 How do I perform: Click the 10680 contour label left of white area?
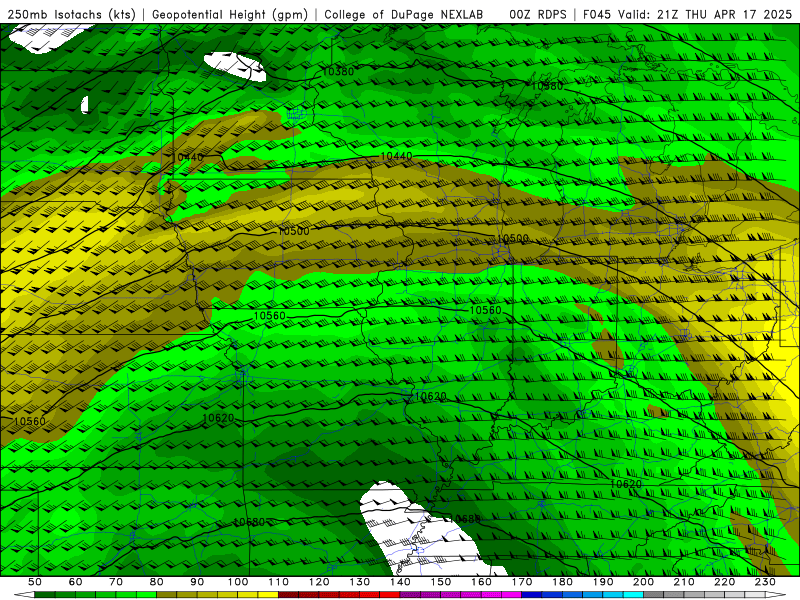click(249, 522)
